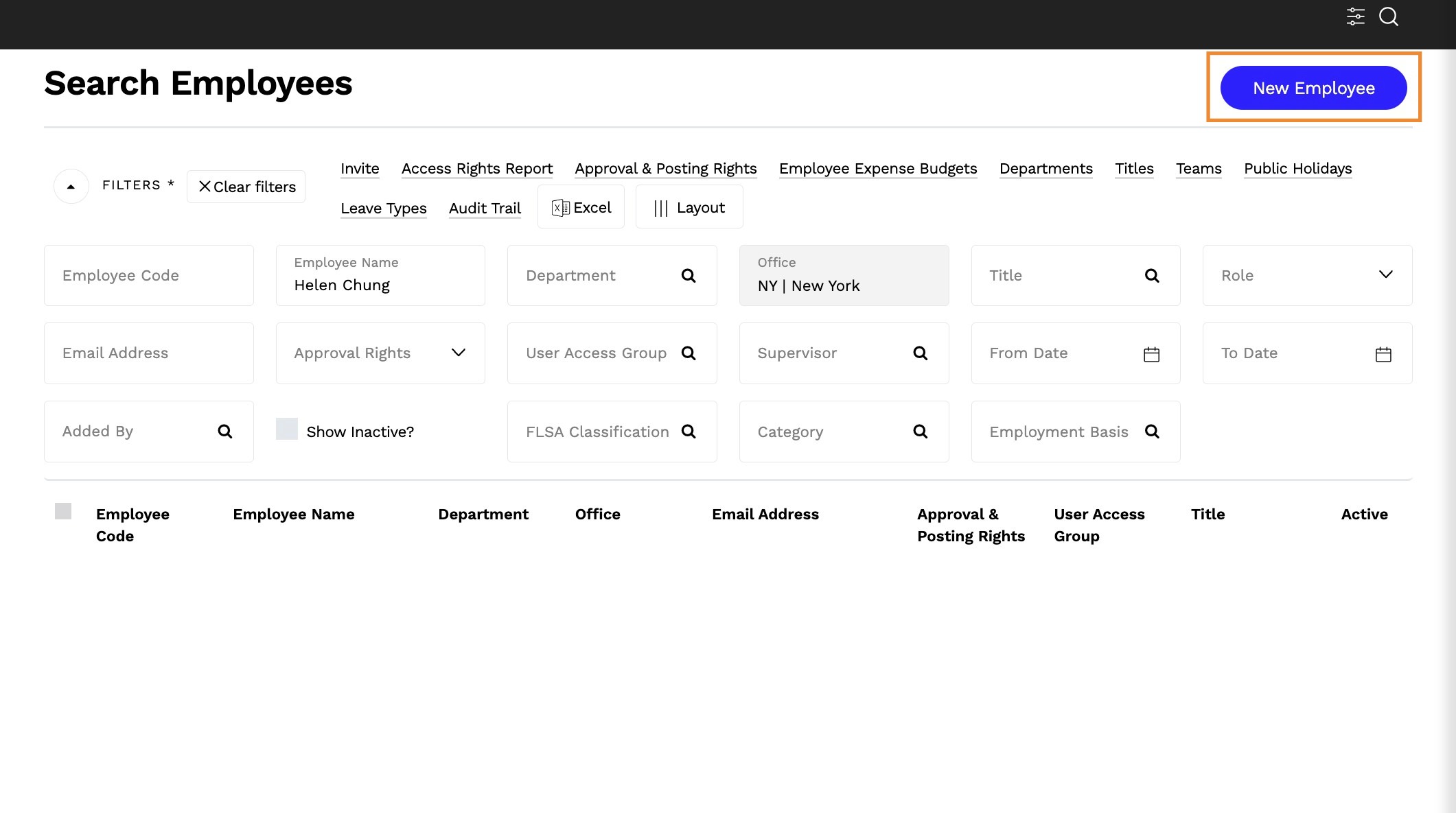The width and height of the screenshot is (1456, 813).
Task: Sort by Active column header
Action: 1364,515
